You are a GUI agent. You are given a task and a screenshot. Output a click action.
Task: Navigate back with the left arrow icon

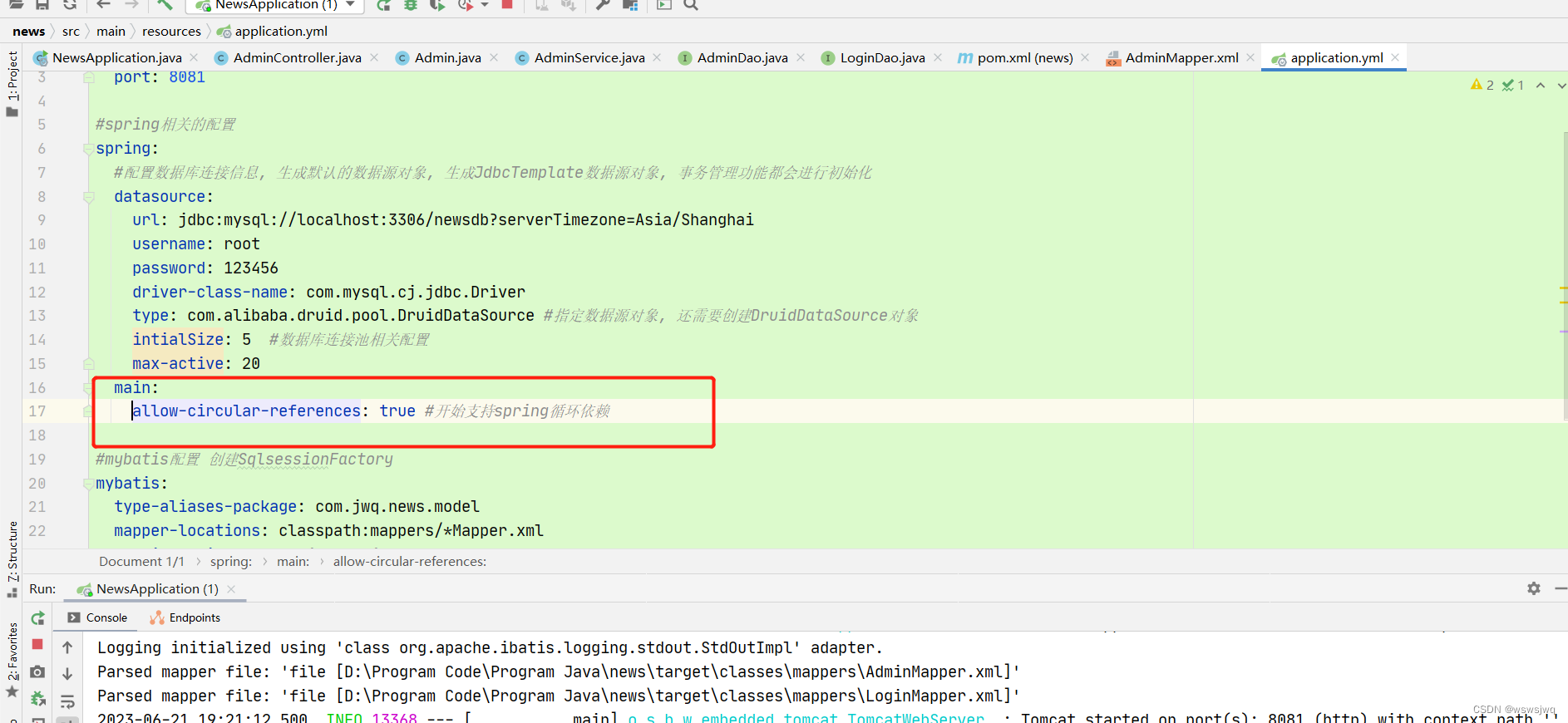103,5
